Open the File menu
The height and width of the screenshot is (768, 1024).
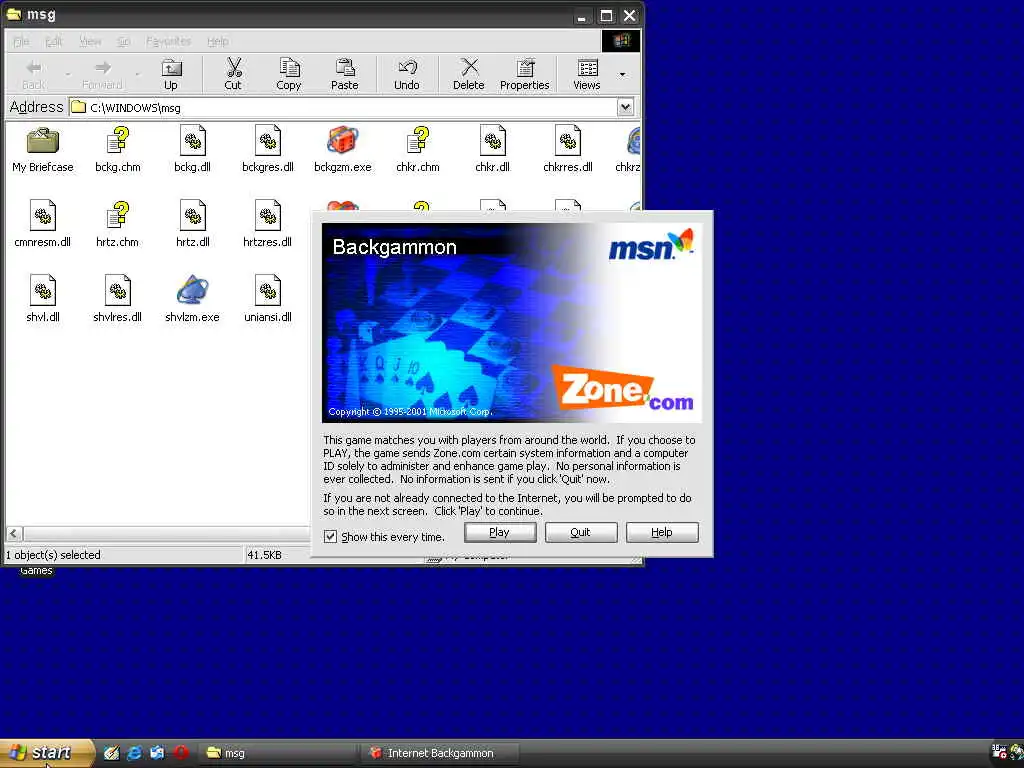(21, 41)
